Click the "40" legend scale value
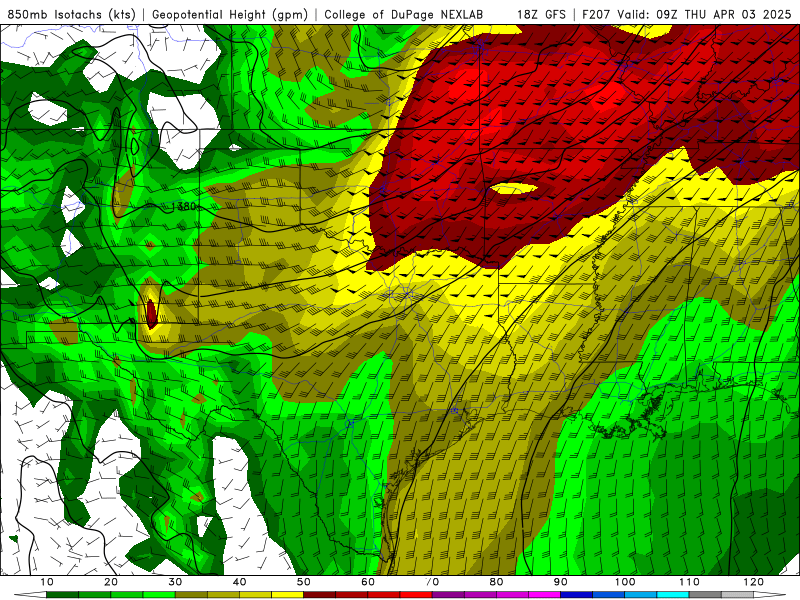The image size is (800, 600). [239, 582]
